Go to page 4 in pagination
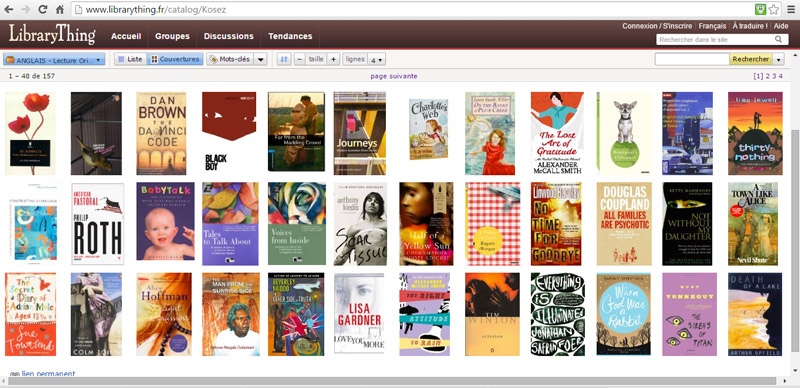The width and height of the screenshot is (800, 388). [781, 76]
